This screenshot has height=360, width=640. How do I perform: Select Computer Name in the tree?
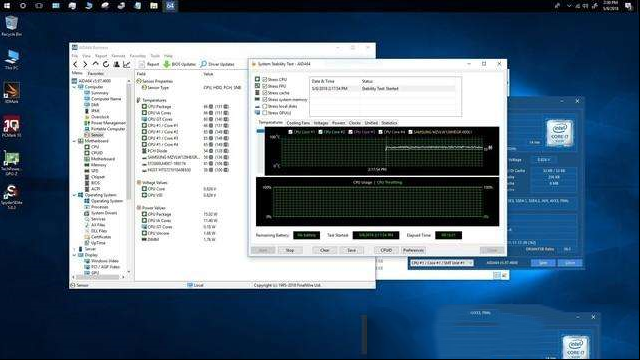pyautogui.click(x=102, y=99)
